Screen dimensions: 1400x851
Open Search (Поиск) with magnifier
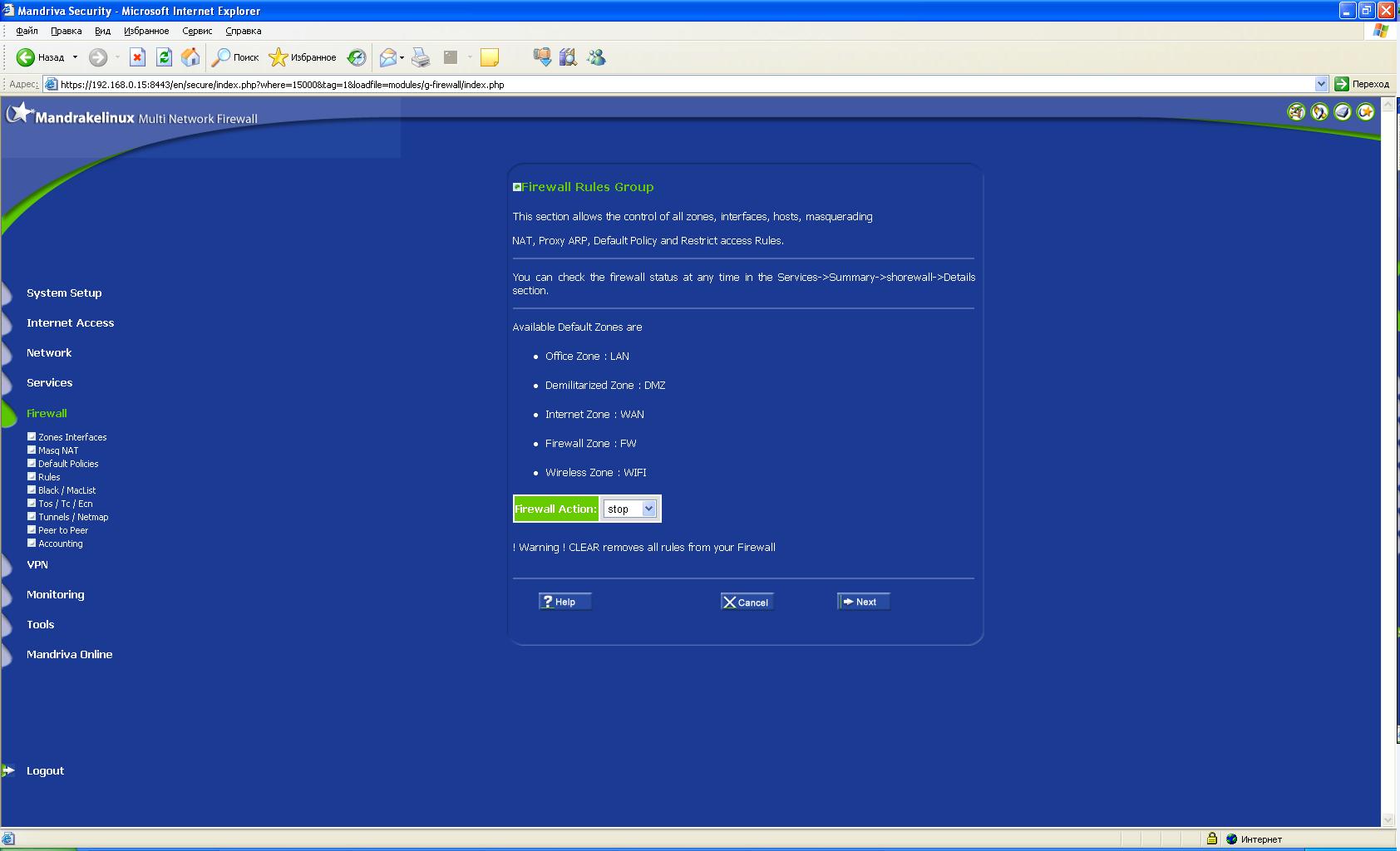click(x=235, y=57)
